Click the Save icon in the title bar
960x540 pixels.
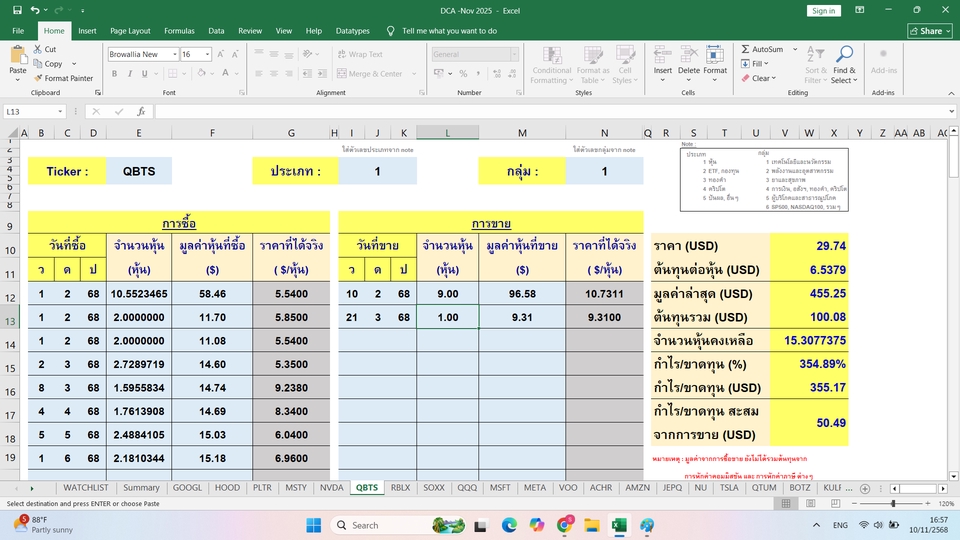[x=15, y=10]
